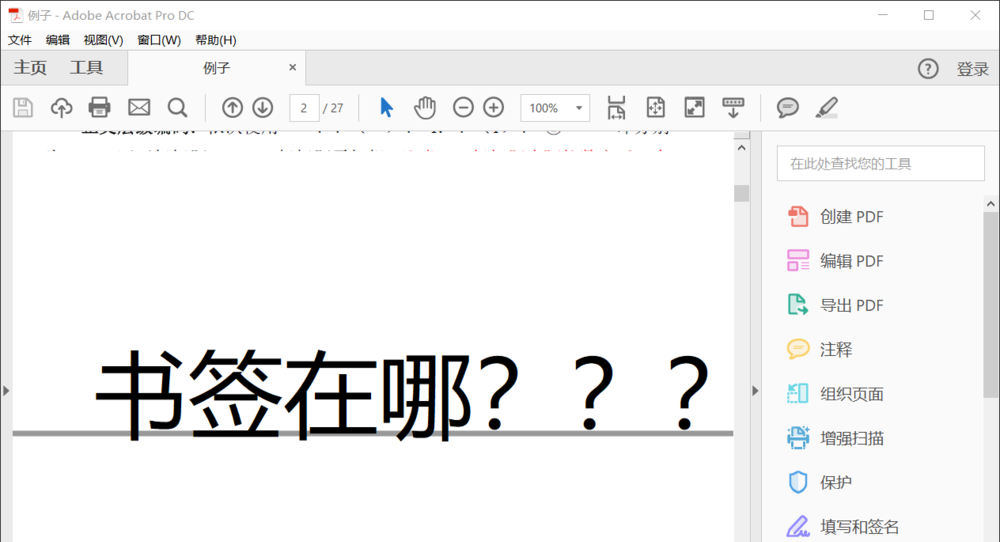Click the upload to cloud icon
The height and width of the screenshot is (542, 1000).
coord(61,108)
